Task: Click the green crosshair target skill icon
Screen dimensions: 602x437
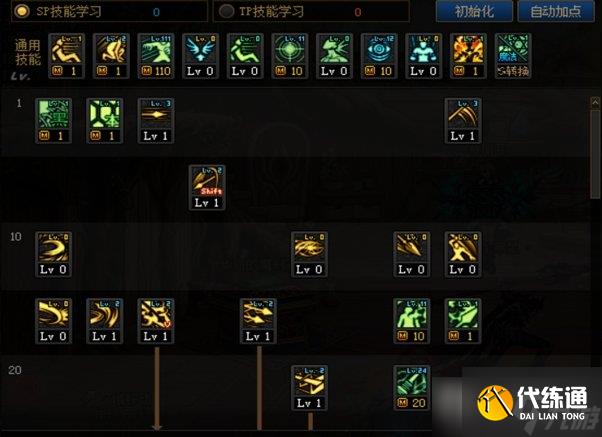Action: coord(289,56)
